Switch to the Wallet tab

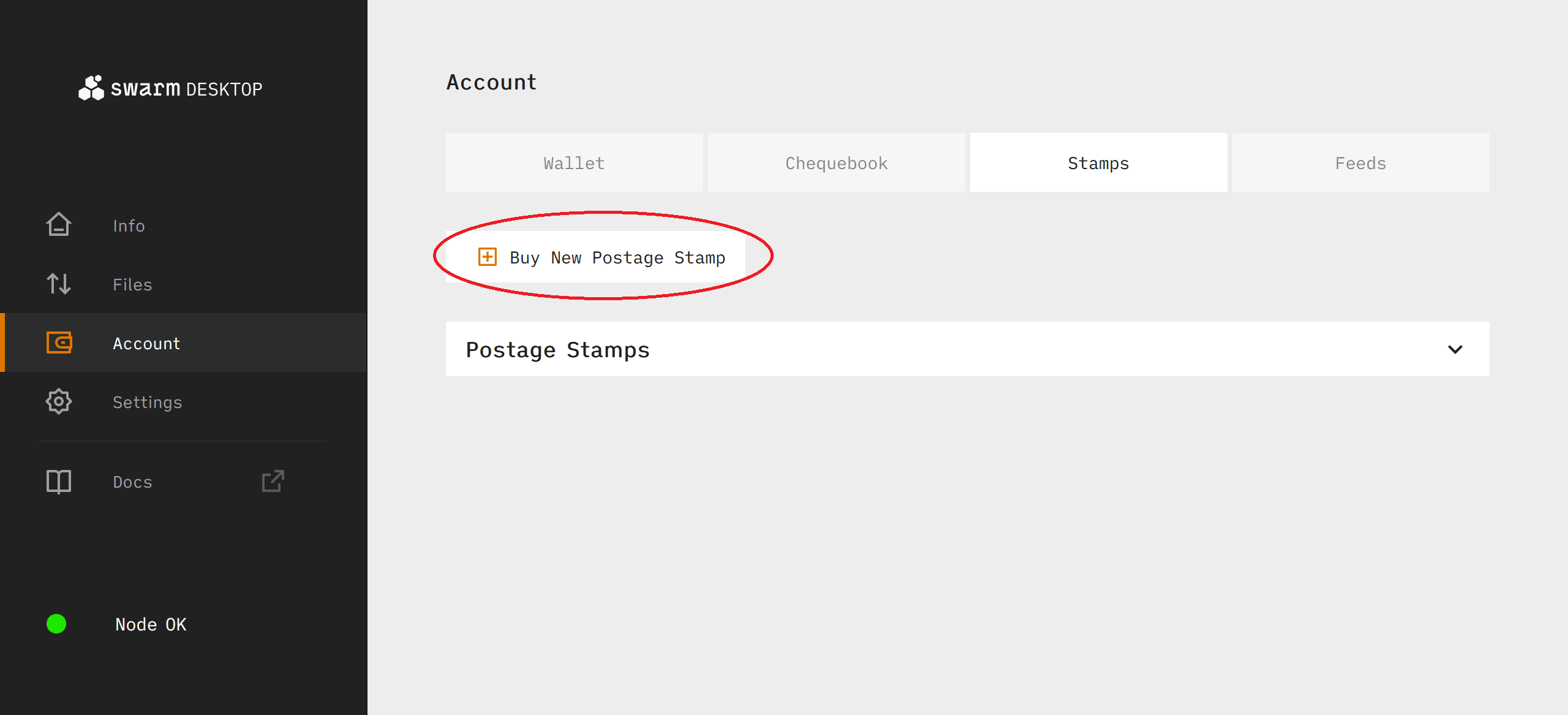tap(574, 163)
